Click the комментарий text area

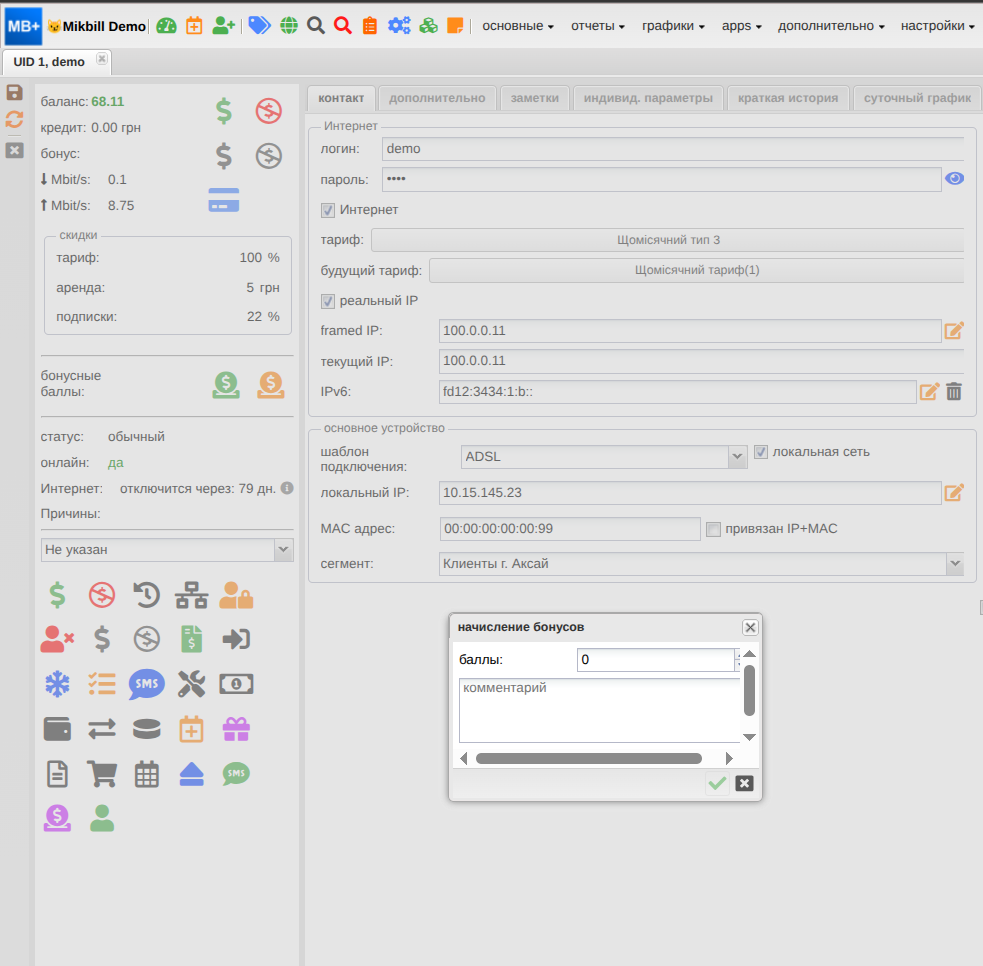599,710
